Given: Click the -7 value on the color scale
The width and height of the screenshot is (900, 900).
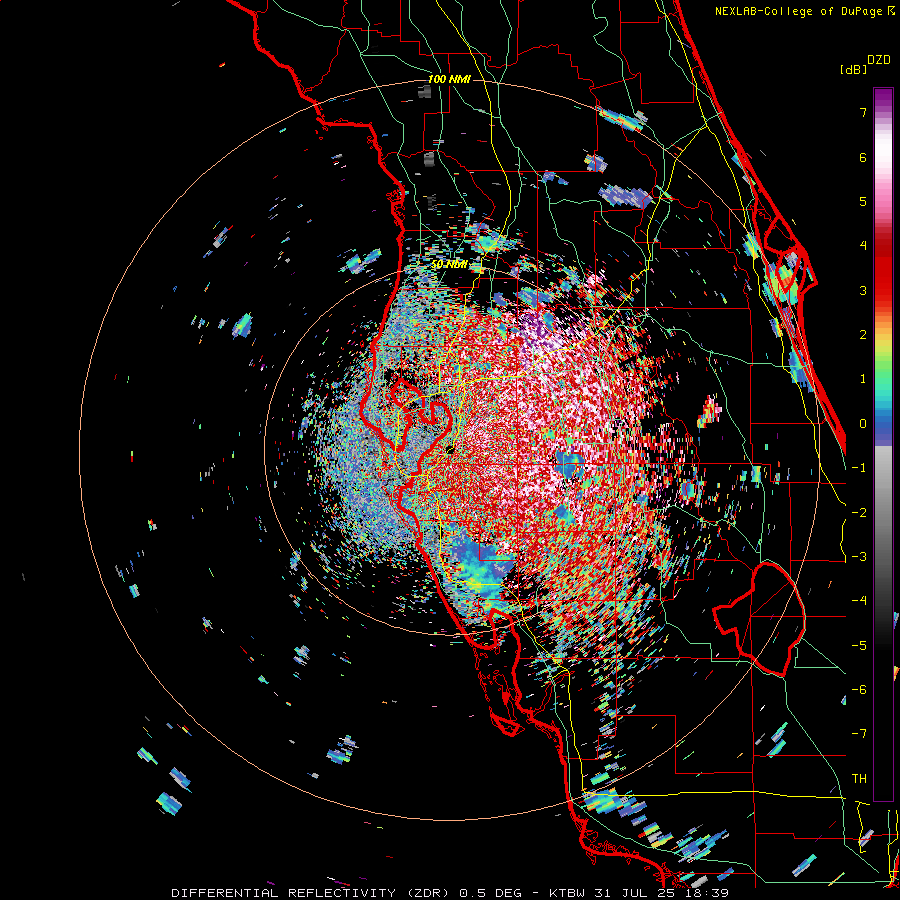Looking at the screenshot, I should click(x=859, y=734).
